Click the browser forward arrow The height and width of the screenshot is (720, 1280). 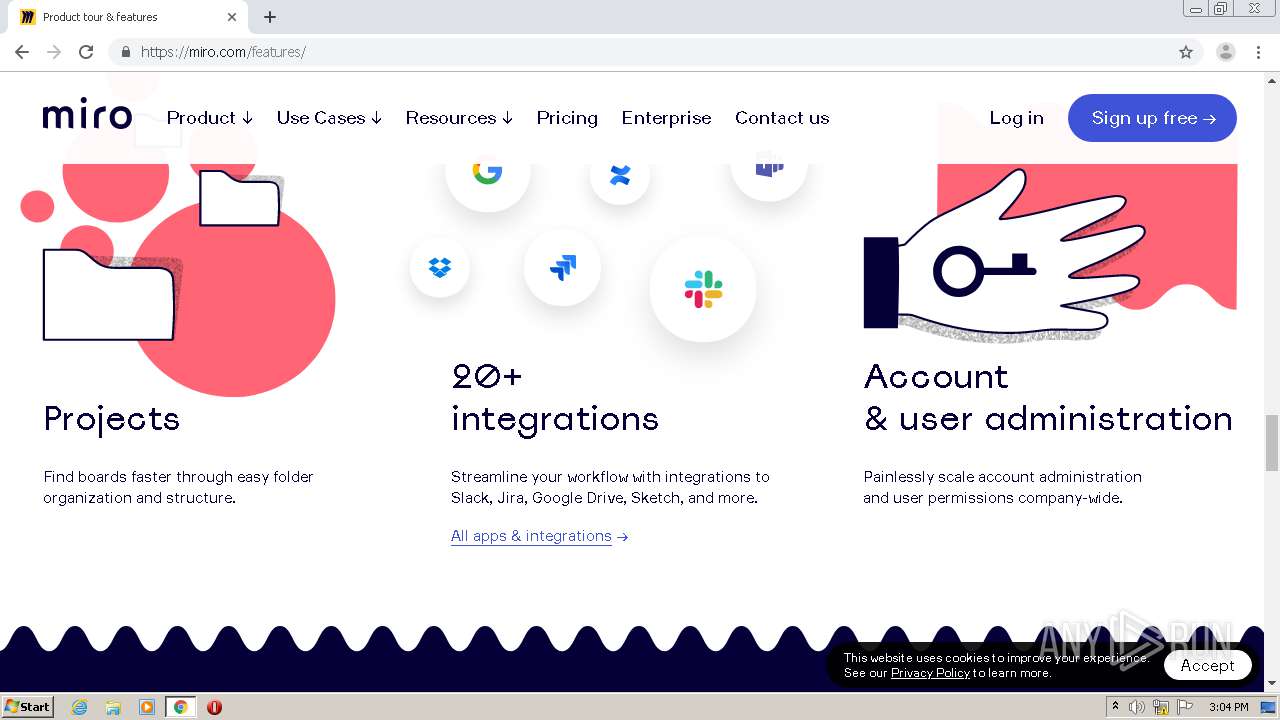(54, 52)
